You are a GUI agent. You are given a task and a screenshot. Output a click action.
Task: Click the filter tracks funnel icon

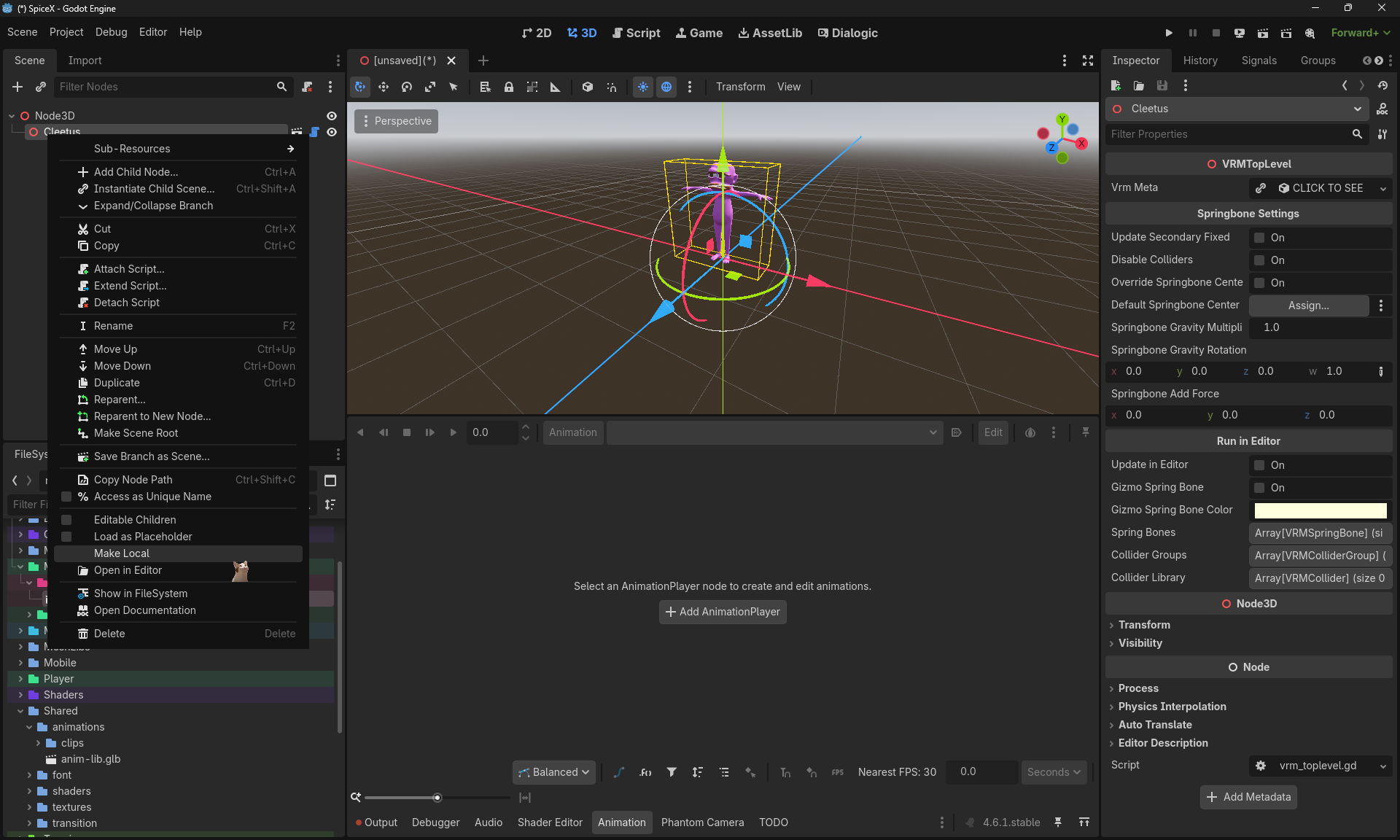pos(672,772)
